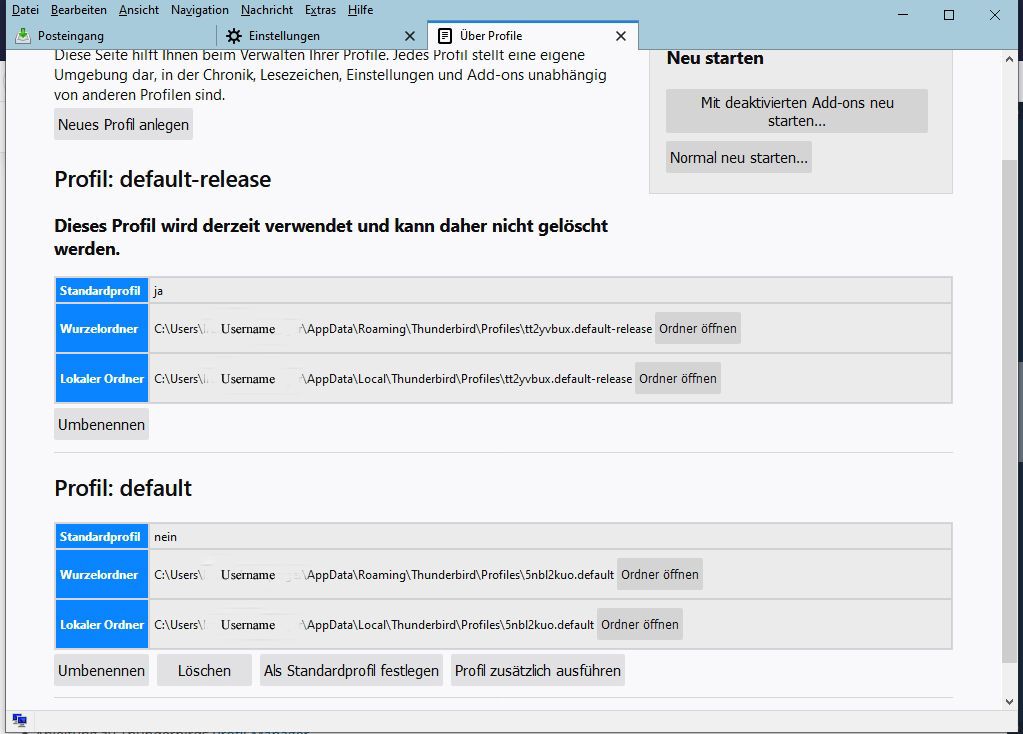Screen dimensions: 1023x734
Task: Close the Über Profile tab
Action: 621,36
